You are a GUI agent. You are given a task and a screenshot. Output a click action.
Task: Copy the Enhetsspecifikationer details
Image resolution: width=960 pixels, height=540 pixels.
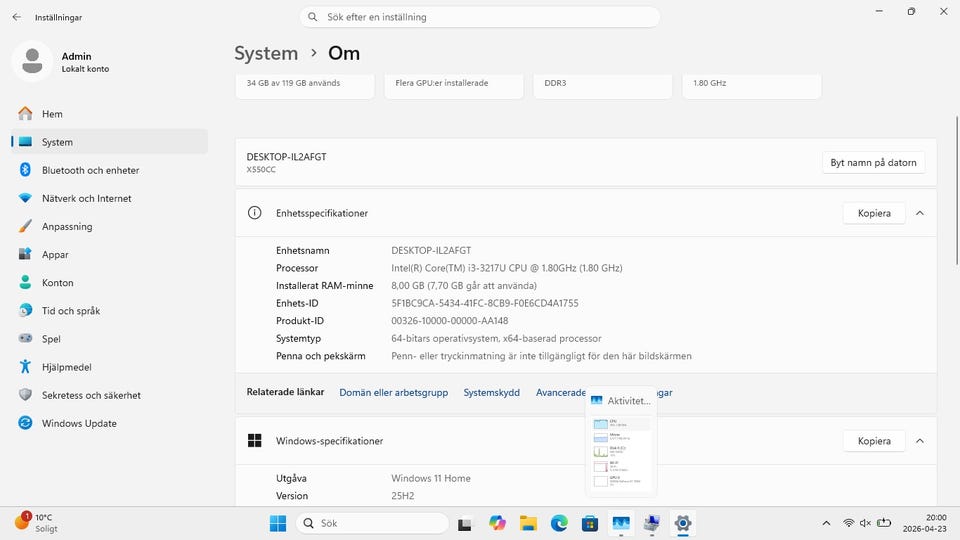pyautogui.click(x=873, y=213)
